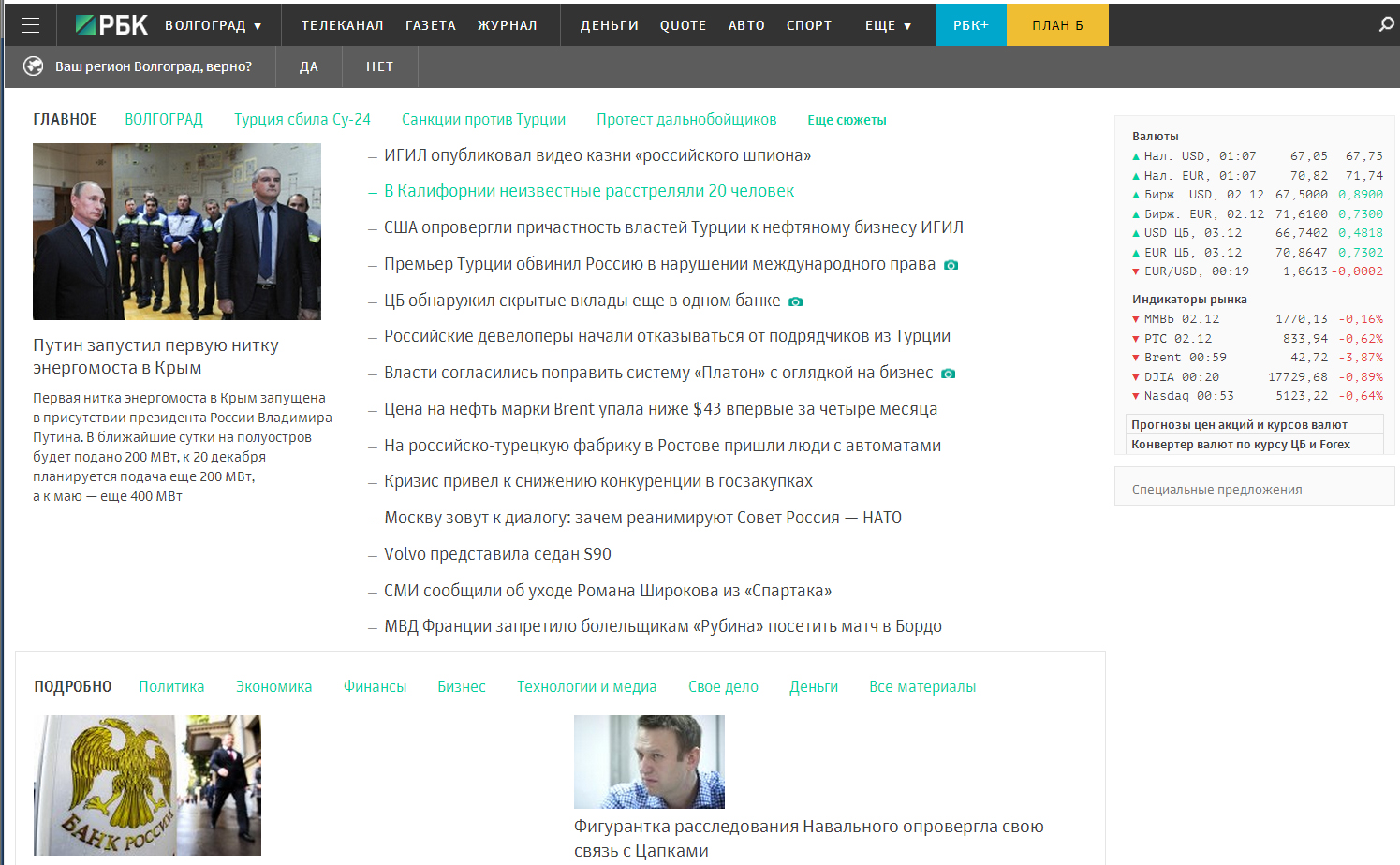Click the globe region icon
The image size is (1400, 865).
34,66
